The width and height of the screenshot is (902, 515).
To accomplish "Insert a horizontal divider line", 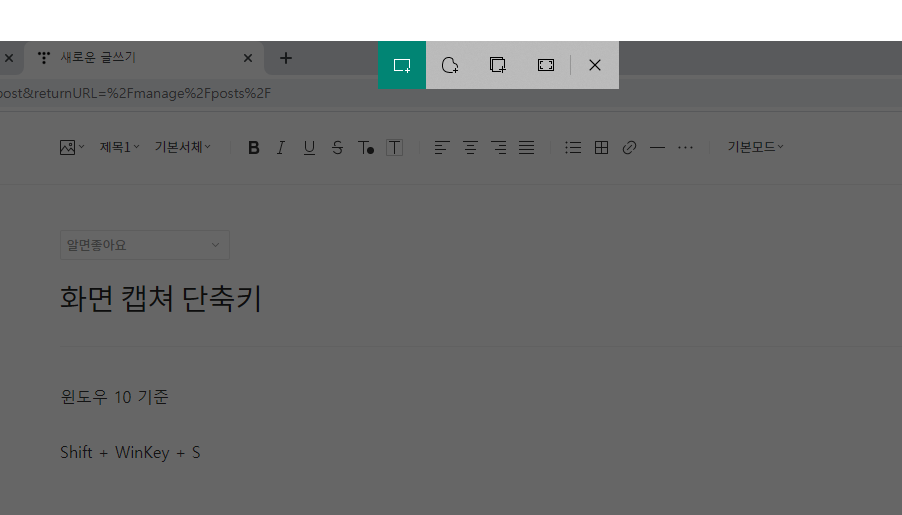I will pyautogui.click(x=657, y=148).
